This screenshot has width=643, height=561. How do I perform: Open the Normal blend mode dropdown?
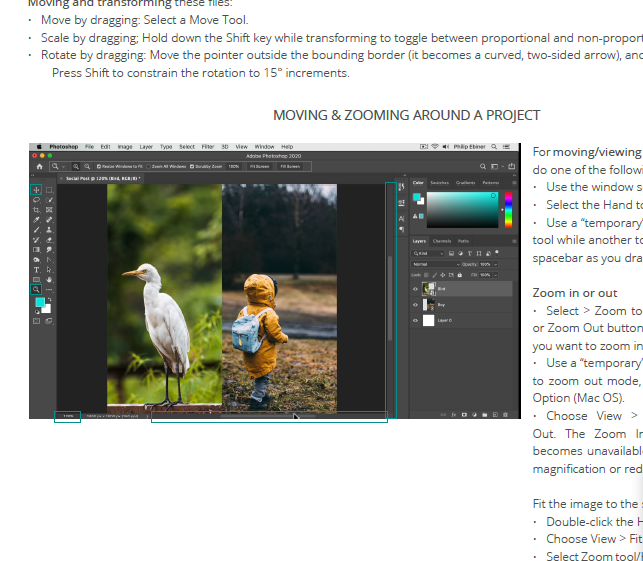(436, 264)
